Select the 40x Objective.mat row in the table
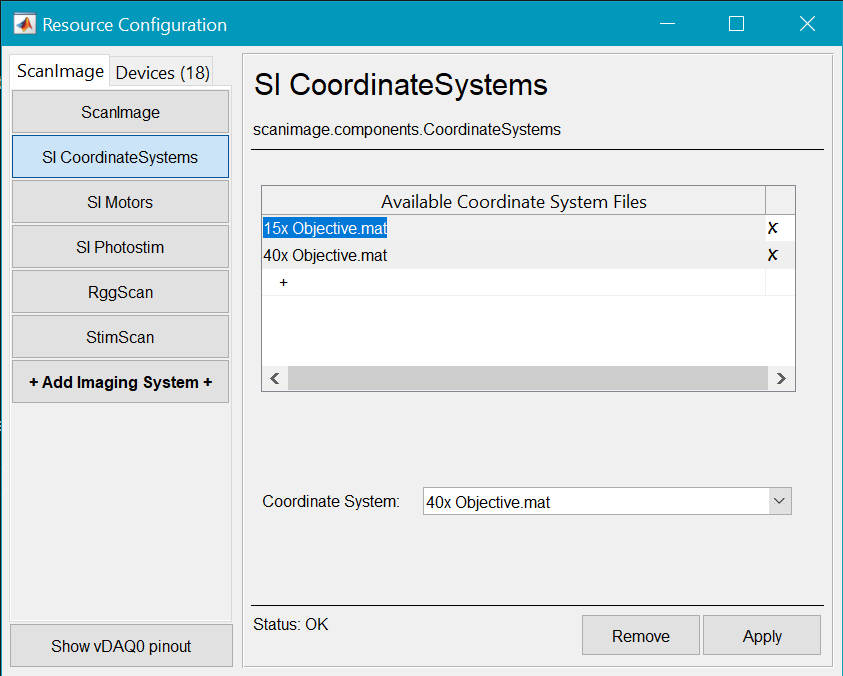843x676 pixels. point(323,255)
